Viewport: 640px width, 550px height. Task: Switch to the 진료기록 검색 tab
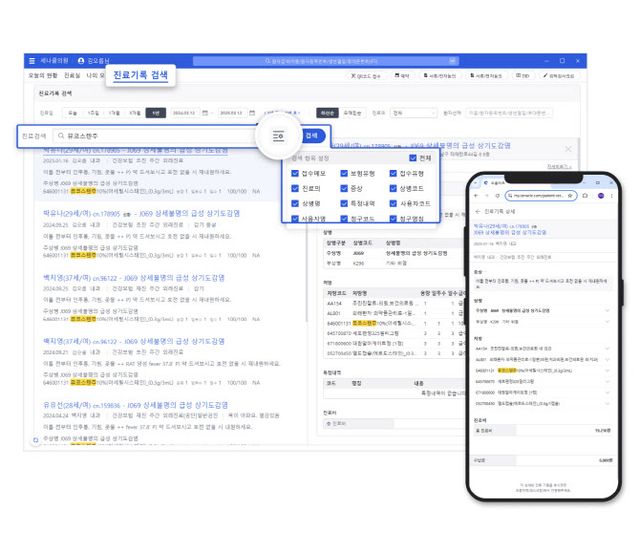click(140, 76)
